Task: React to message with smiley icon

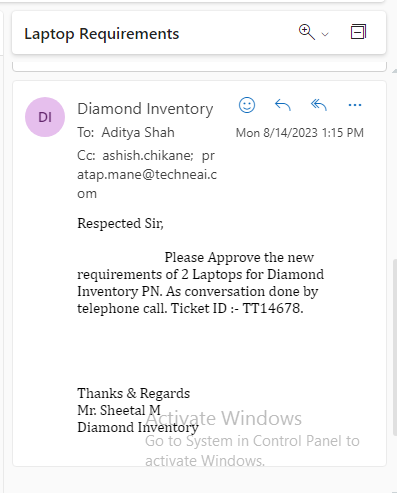Action: [x=247, y=105]
